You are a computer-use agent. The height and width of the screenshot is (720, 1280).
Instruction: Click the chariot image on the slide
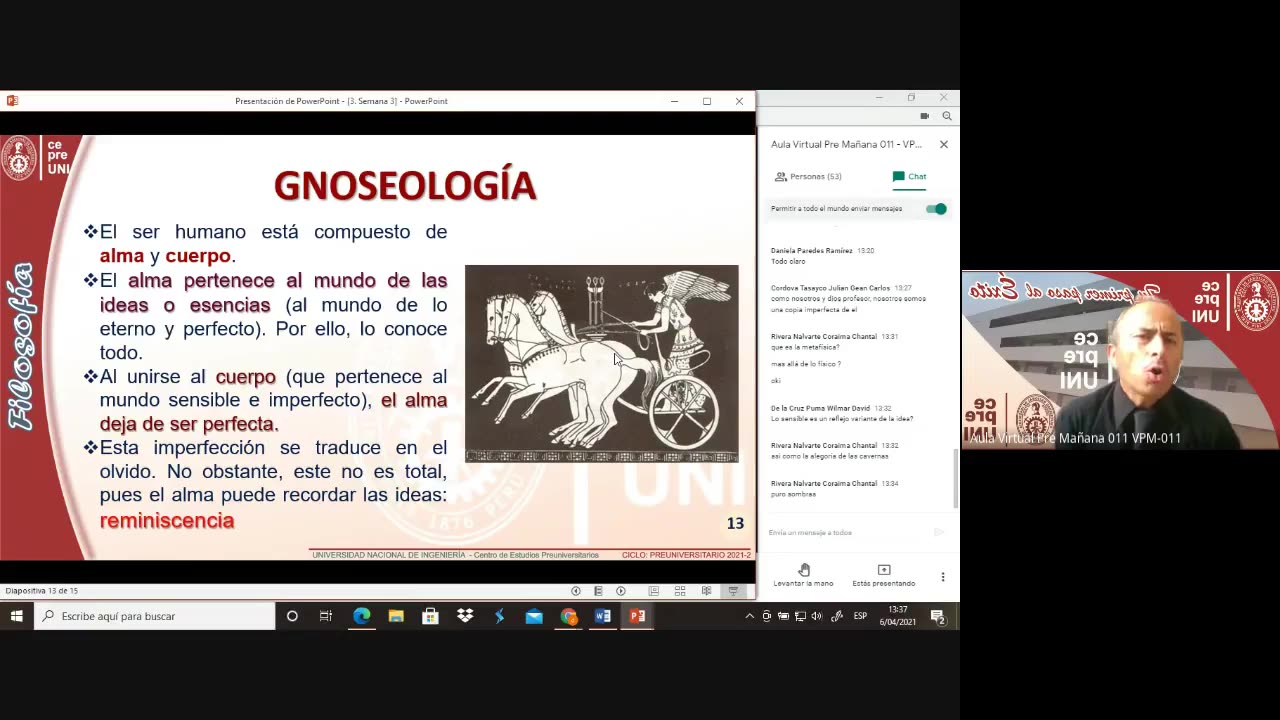coord(602,364)
